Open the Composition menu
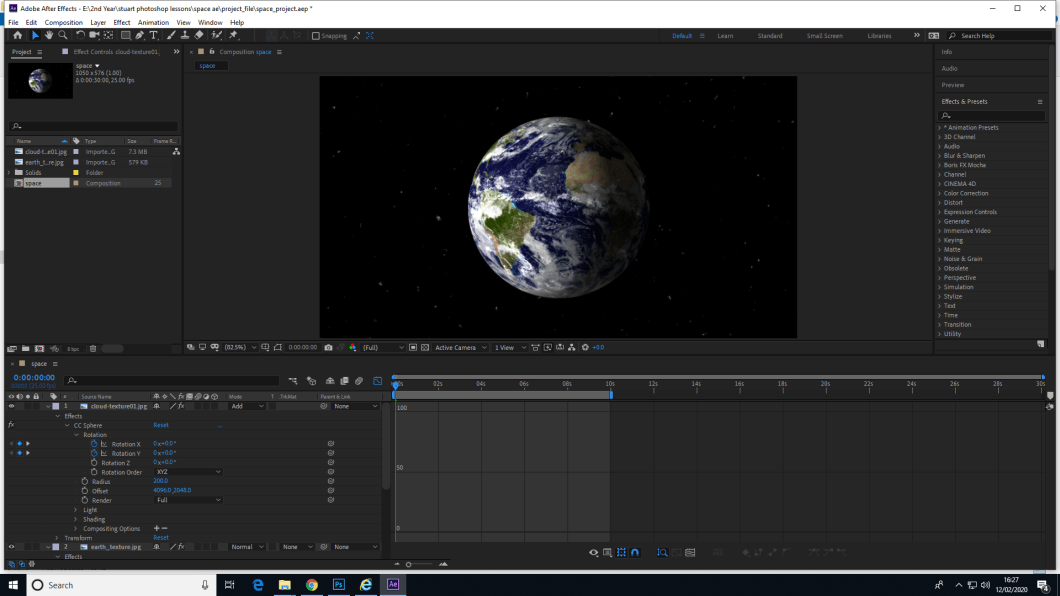1060x596 pixels. point(63,21)
